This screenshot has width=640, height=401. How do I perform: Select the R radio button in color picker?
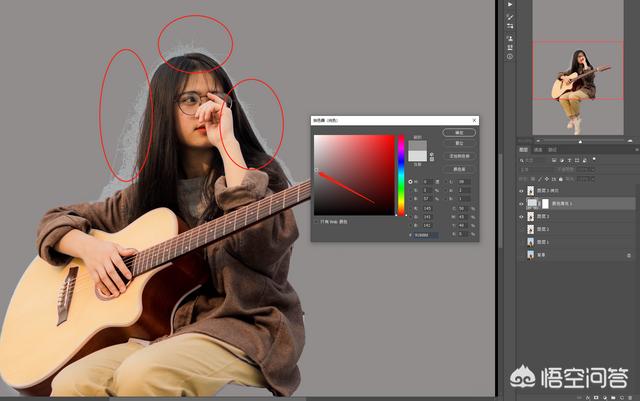411,208
